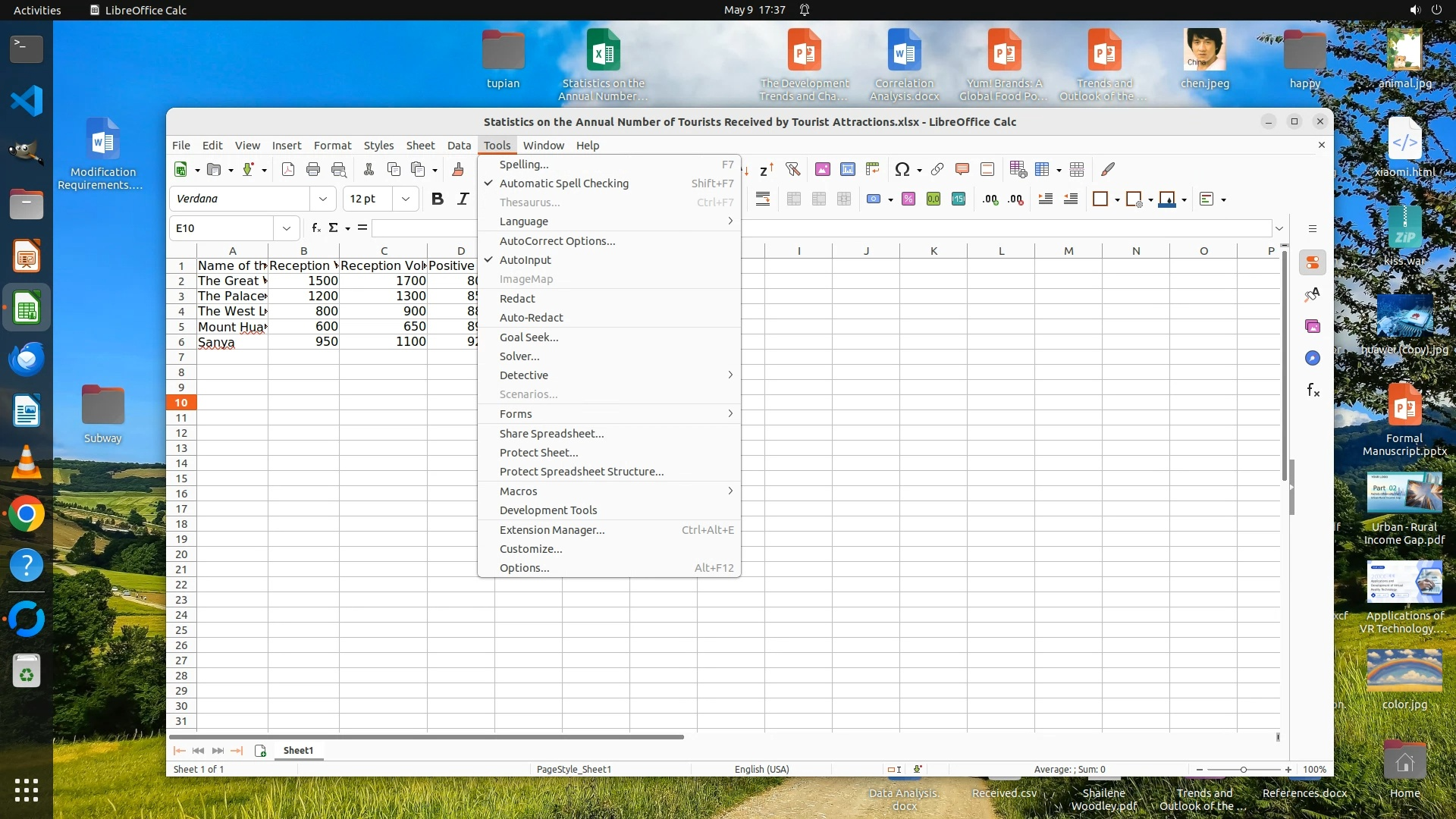The height and width of the screenshot is (819, 1456).
Task: Open the Verdana font name dropdown
Action: [323, 199]
